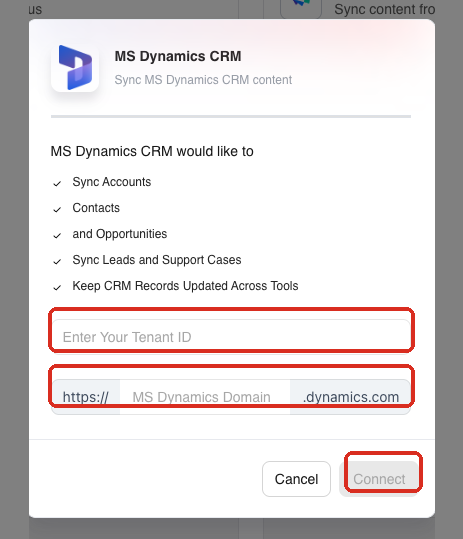Image resolution: width=463 pixels, height=539 pixels.
Task: Click 'Sync MS Dynamics CRM content' subtitle
Action: (203, 80)
